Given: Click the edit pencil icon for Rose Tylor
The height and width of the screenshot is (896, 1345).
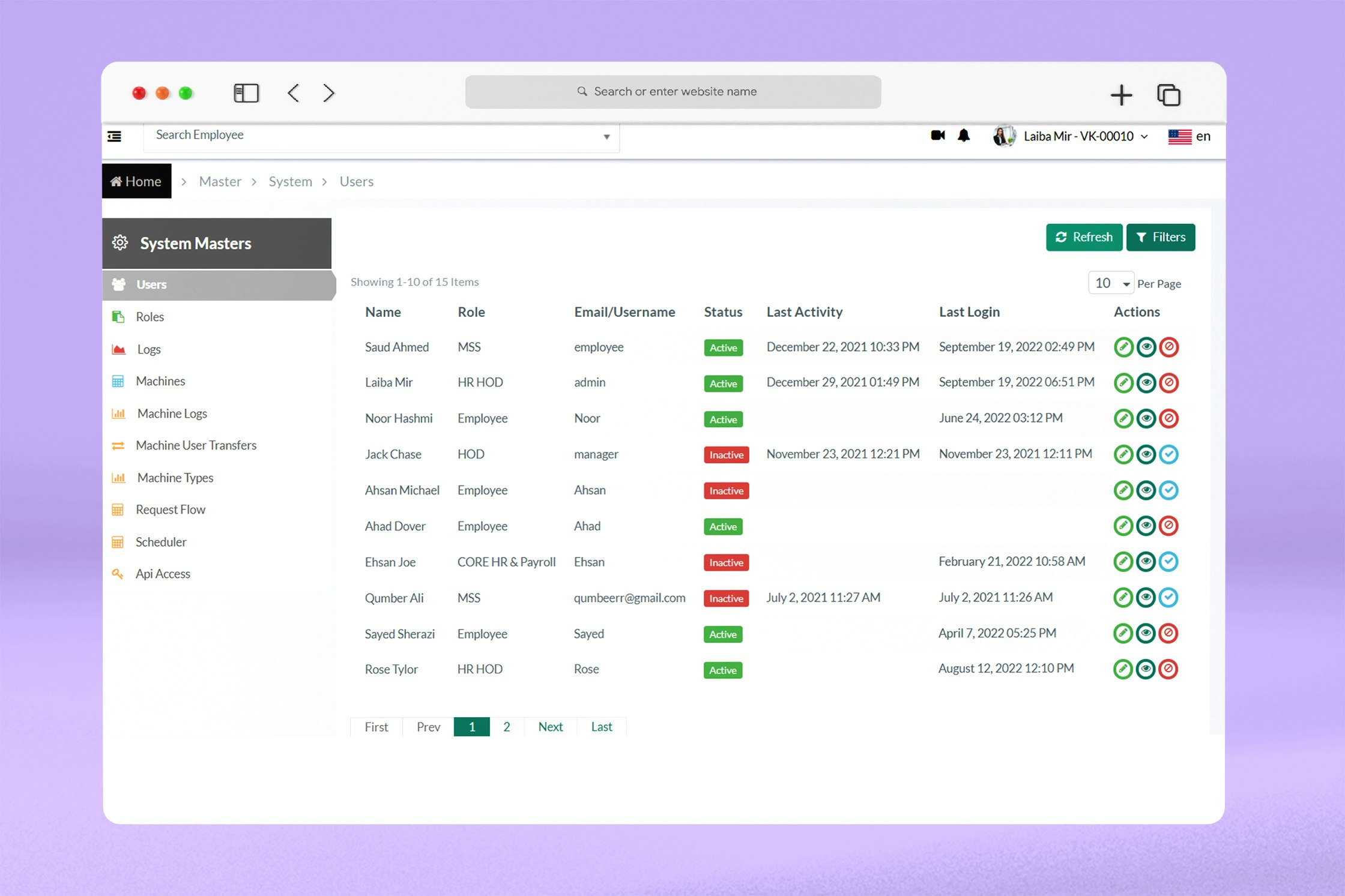Looking at the screenshot, I should 1123,669.
